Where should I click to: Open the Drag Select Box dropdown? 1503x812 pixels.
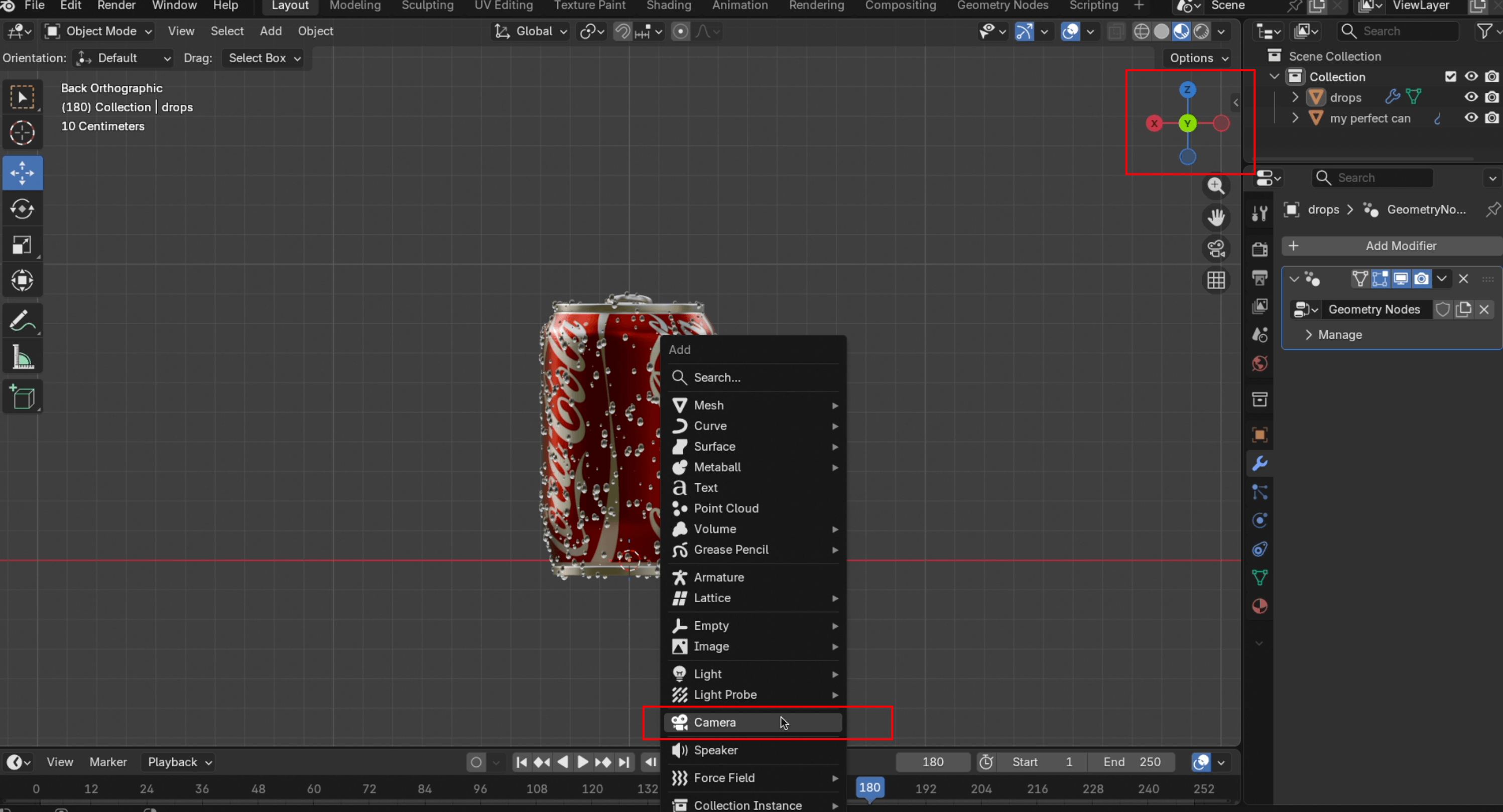click(263, 58)
